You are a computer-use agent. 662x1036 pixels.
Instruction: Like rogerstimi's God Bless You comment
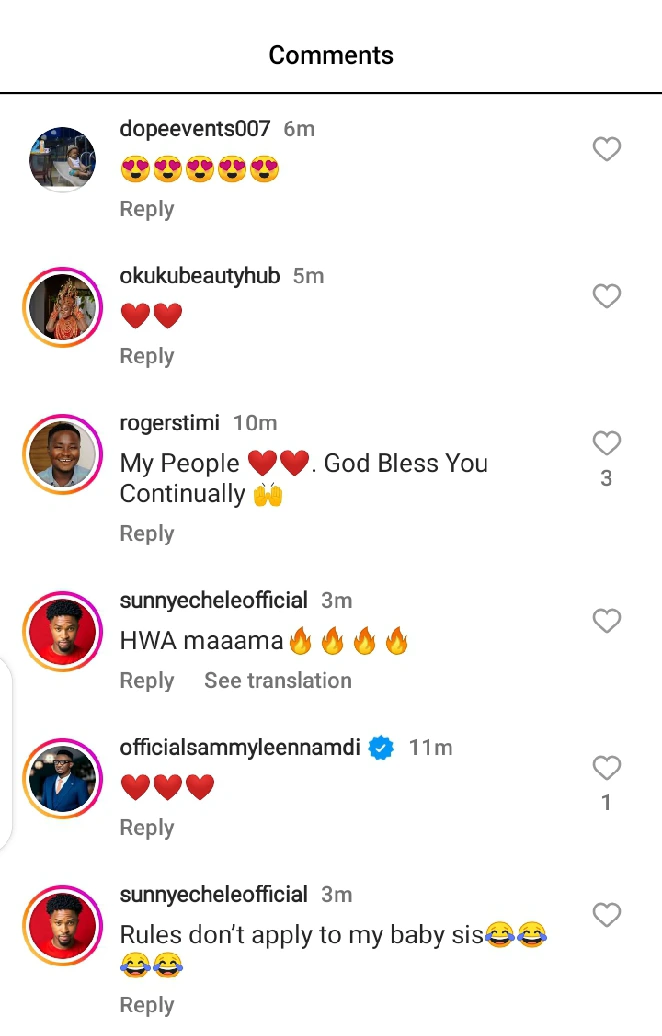[x=607, y=443]
